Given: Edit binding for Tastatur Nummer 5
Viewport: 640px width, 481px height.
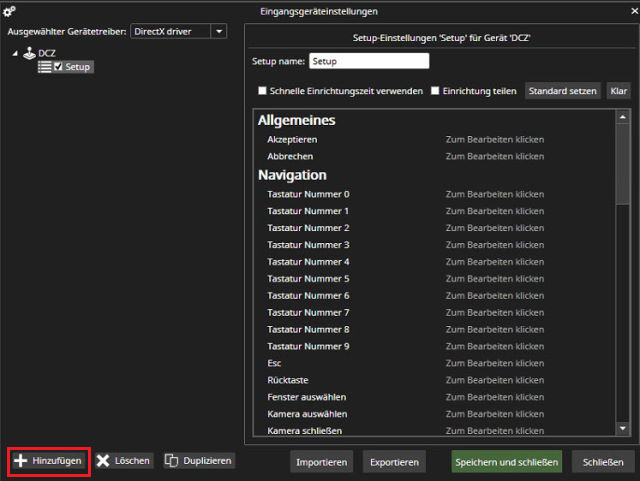Looking at the screenshot, I should click(495, 279).
